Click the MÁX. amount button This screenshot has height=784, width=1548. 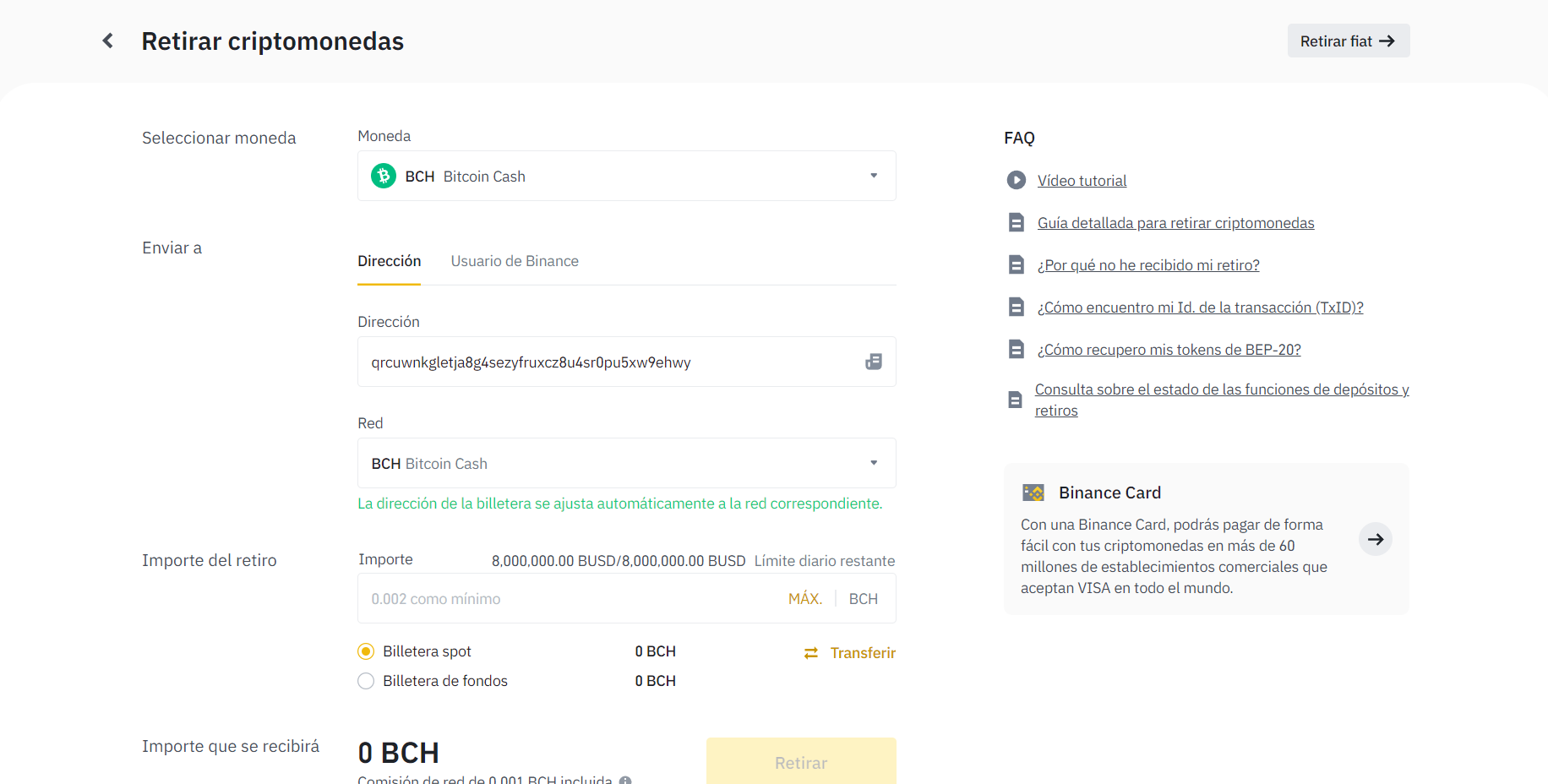tap(804, 598)
